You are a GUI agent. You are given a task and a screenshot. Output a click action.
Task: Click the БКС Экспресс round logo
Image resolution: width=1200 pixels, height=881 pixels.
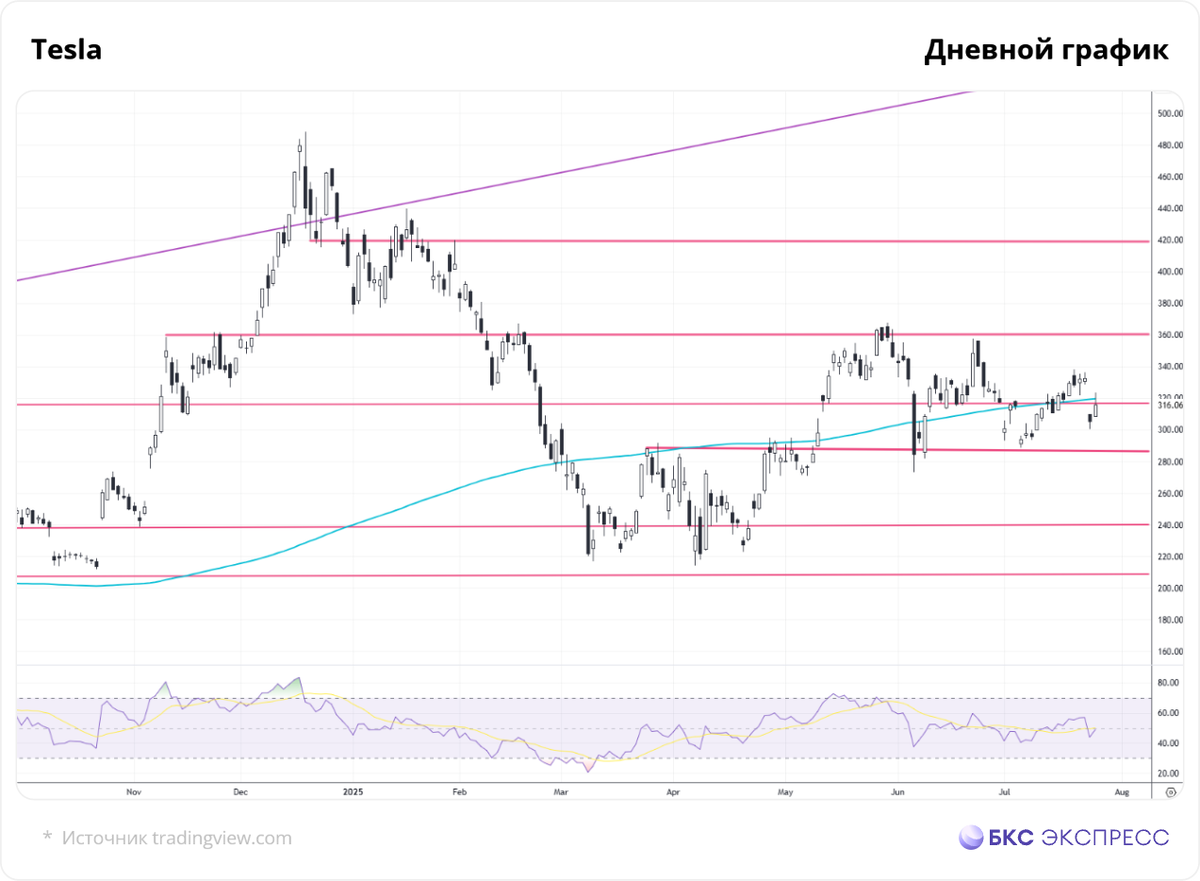(x=973, y=838)
